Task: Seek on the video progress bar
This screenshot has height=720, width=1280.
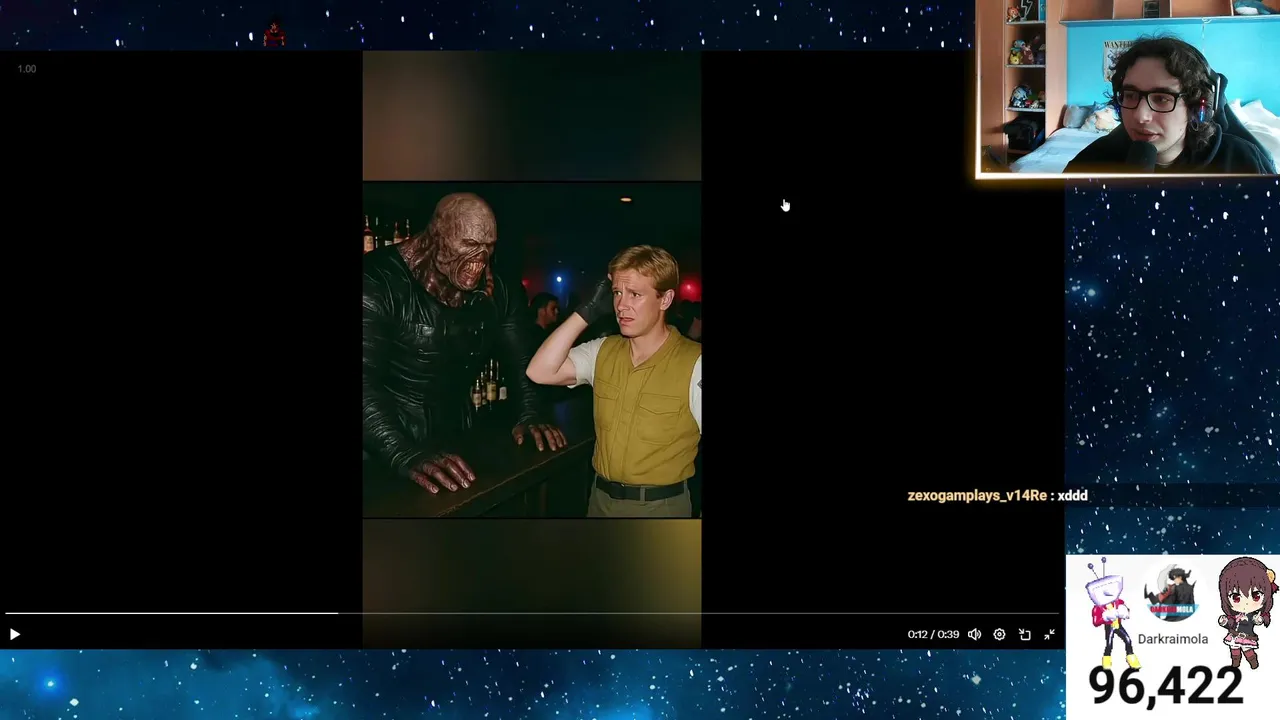Action: (531, 613)
